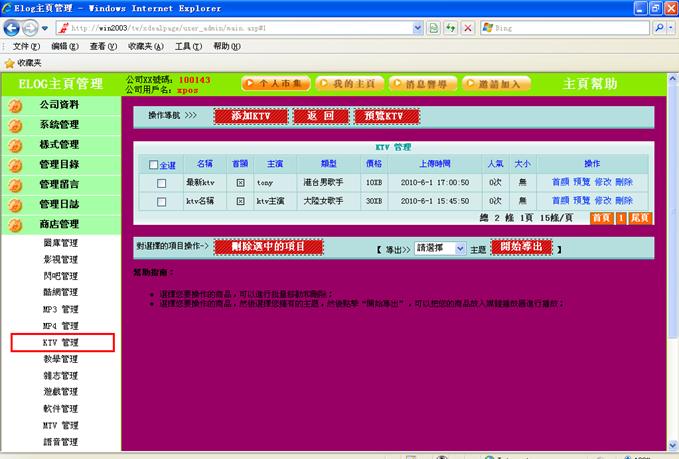
Task: Click the 首頁 X icon for 最新ktv
Action: coord(240,183)
